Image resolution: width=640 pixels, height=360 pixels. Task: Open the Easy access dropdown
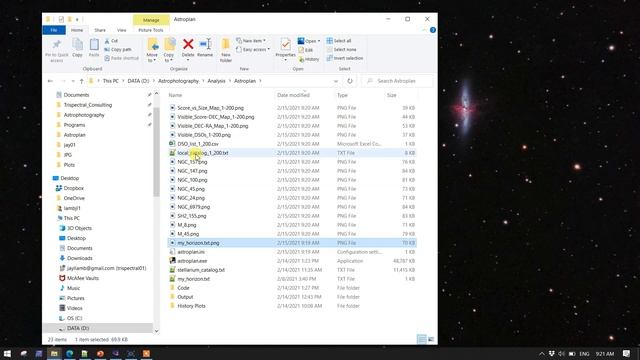pos(253,49)
